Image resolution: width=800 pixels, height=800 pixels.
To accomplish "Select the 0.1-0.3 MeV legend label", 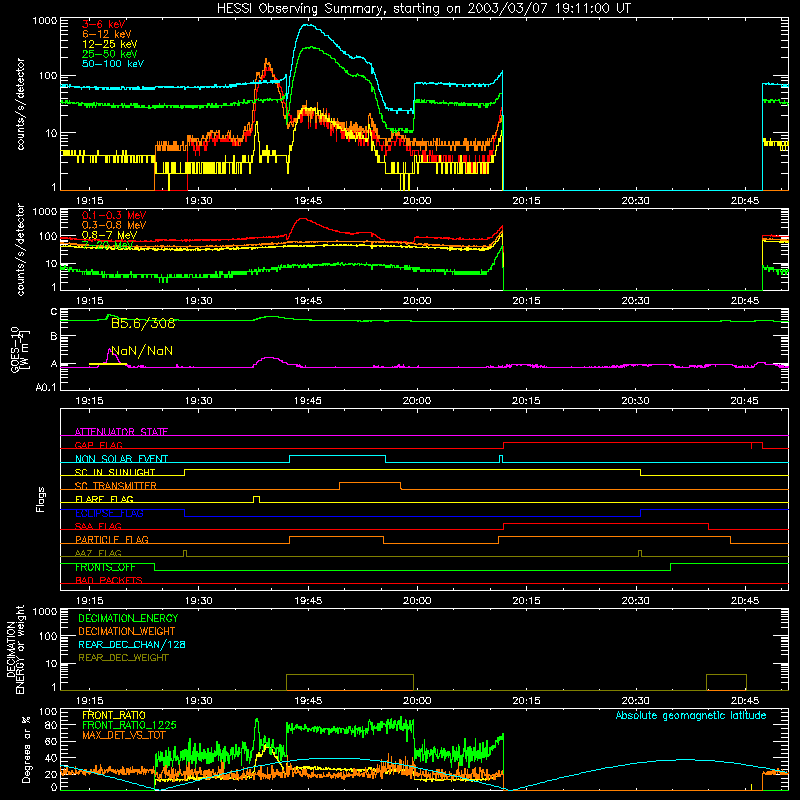I will pyautogui.click(x=114, y=215).
